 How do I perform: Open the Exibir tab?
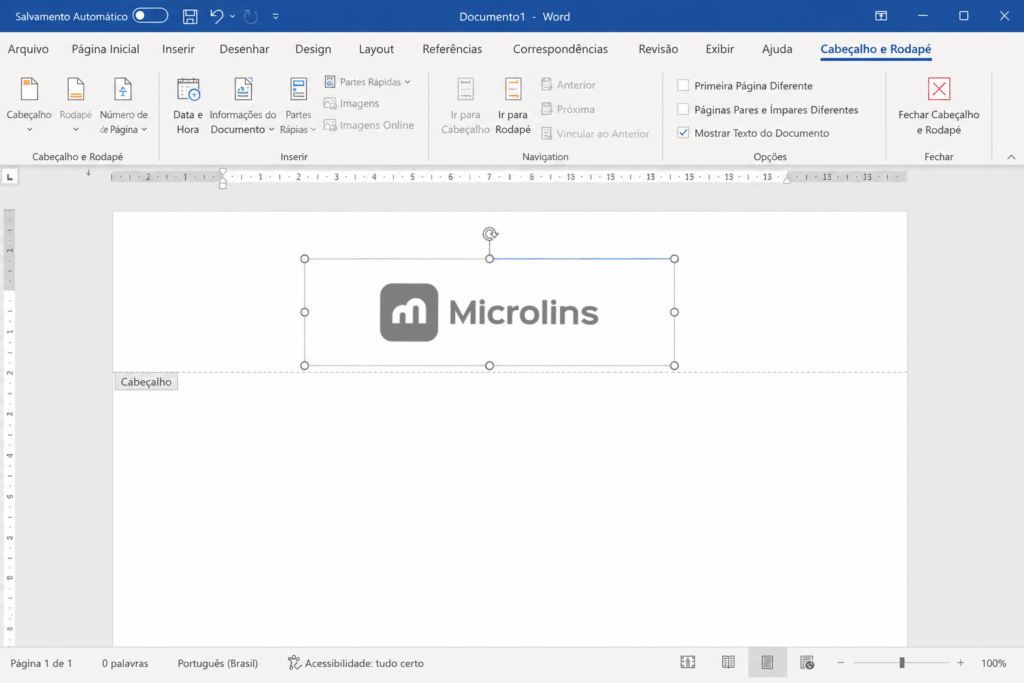pos(720,49)
